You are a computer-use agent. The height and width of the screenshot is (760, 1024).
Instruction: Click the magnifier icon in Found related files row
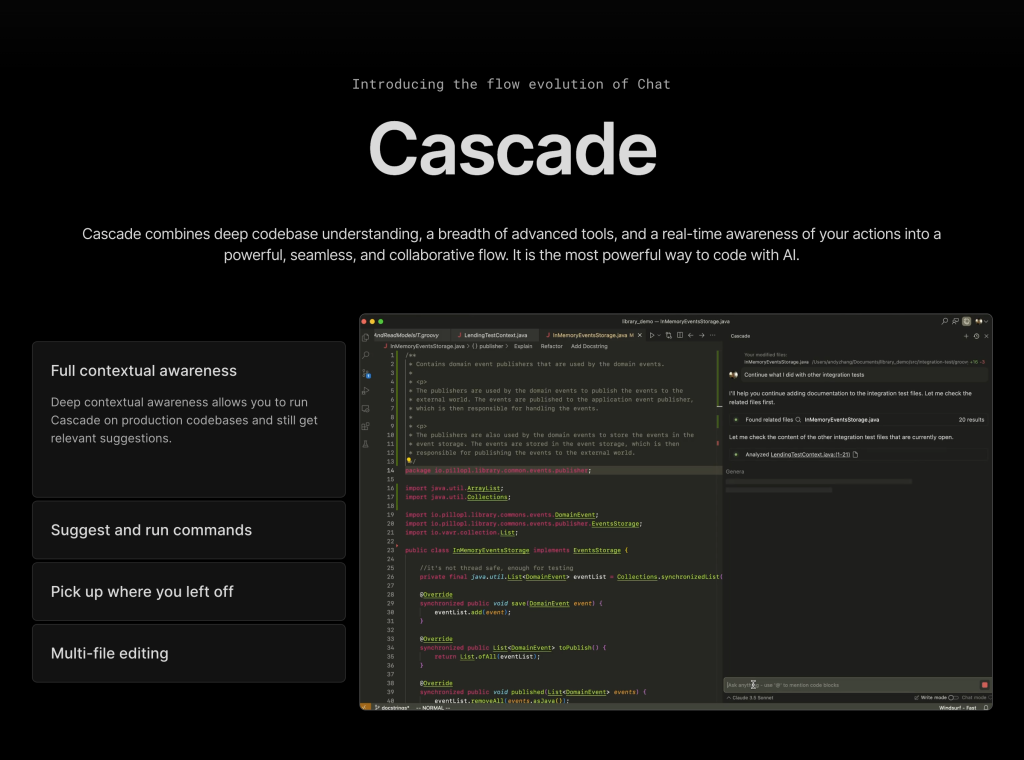coord(798,420)
